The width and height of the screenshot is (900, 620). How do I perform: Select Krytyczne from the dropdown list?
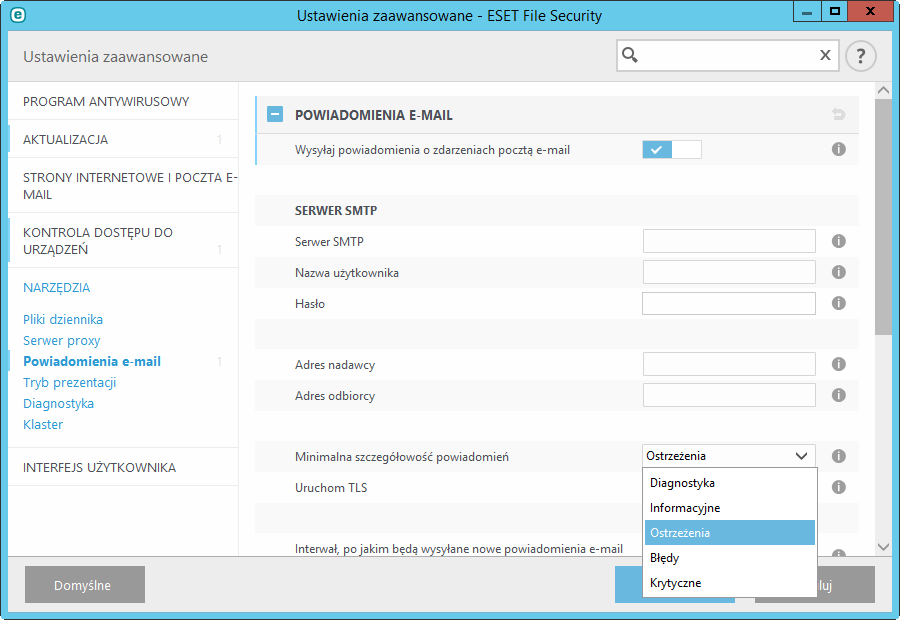click(x=730, y=583)
